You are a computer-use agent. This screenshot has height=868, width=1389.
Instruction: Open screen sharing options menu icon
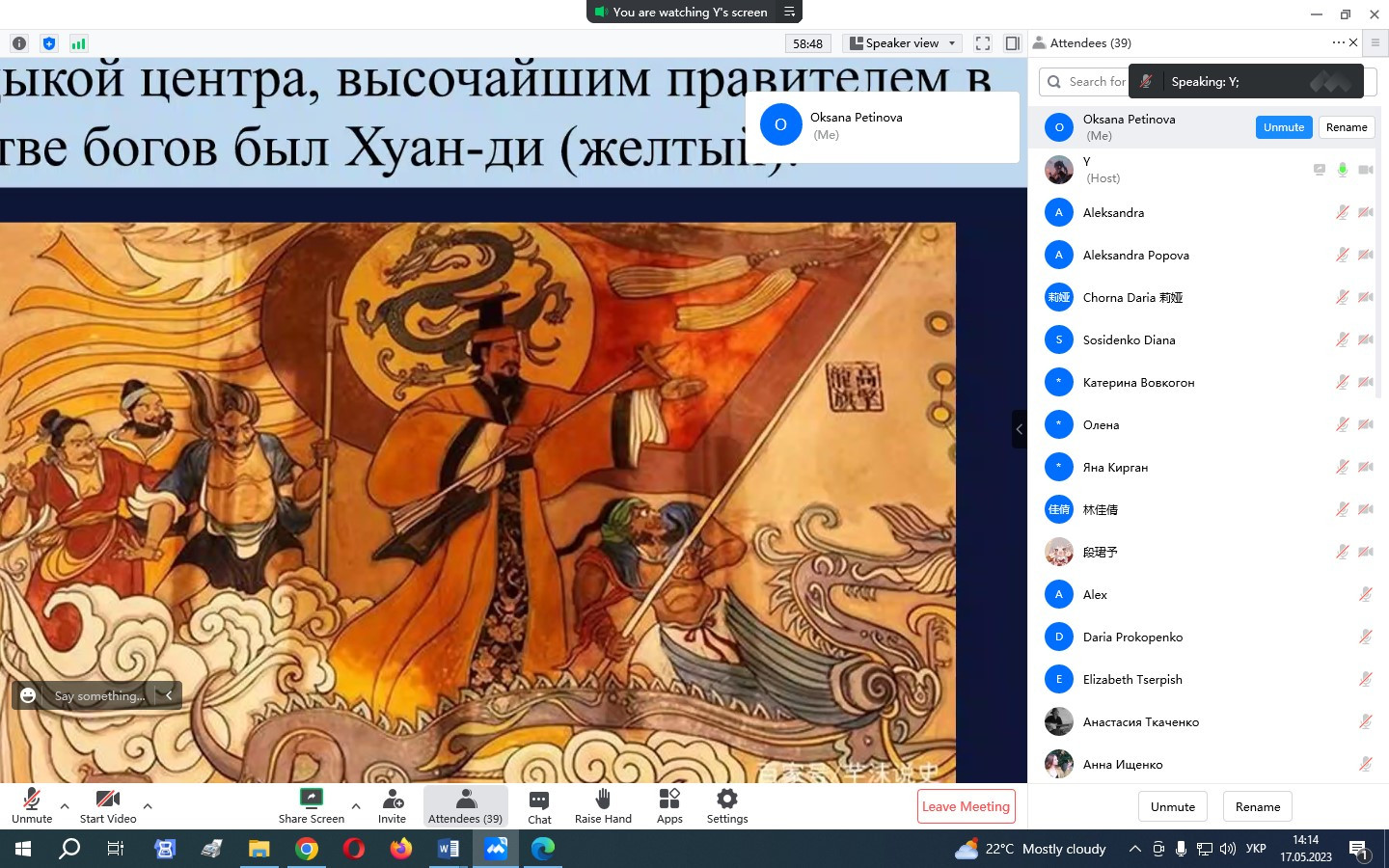[x=789, y=12]
